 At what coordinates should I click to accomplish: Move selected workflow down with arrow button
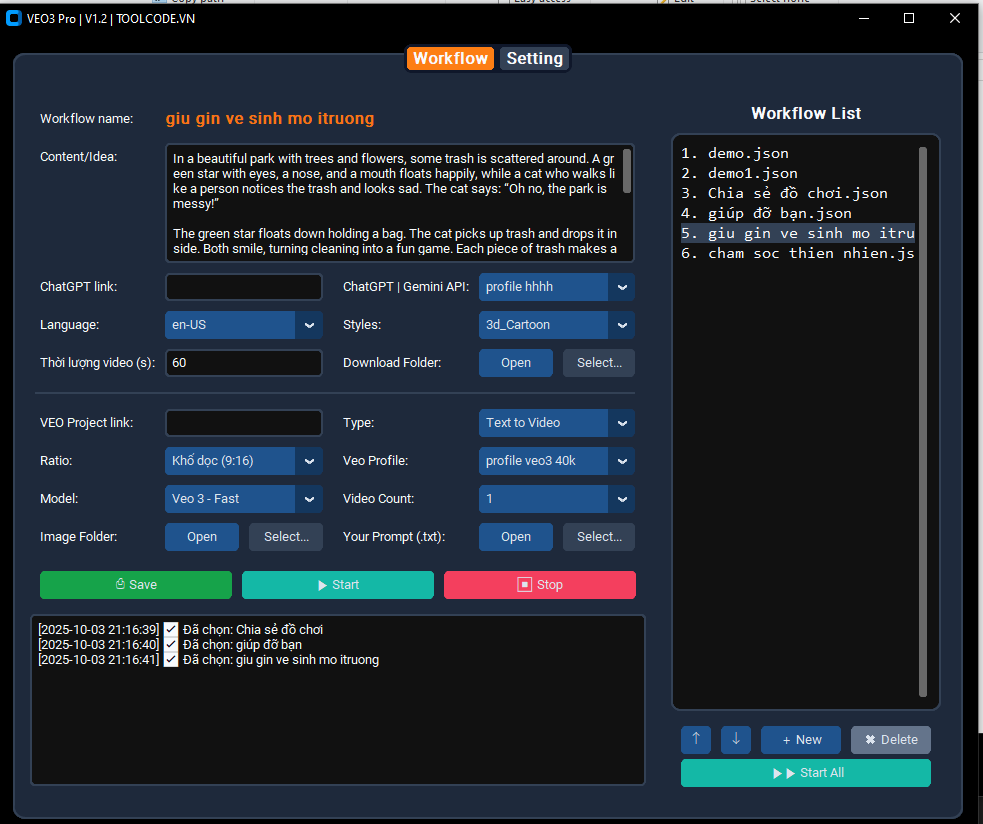(736, 739)
